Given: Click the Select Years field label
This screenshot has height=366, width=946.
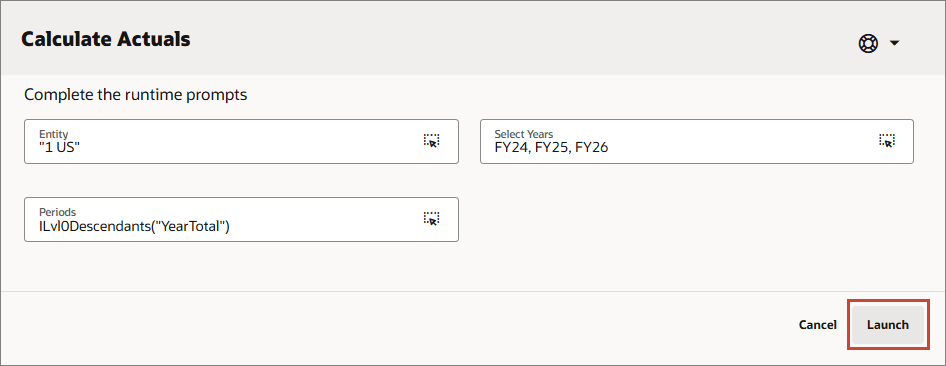Looking at the screenshot, I should (524, 134).
